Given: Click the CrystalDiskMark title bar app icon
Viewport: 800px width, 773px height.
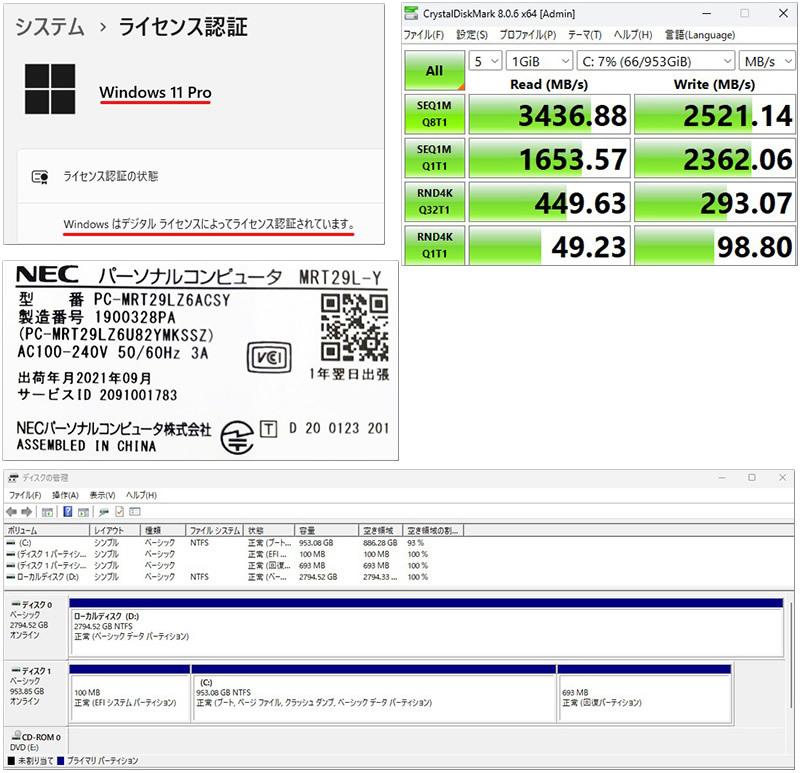Looking at the screenshot, I should [411, 13].
